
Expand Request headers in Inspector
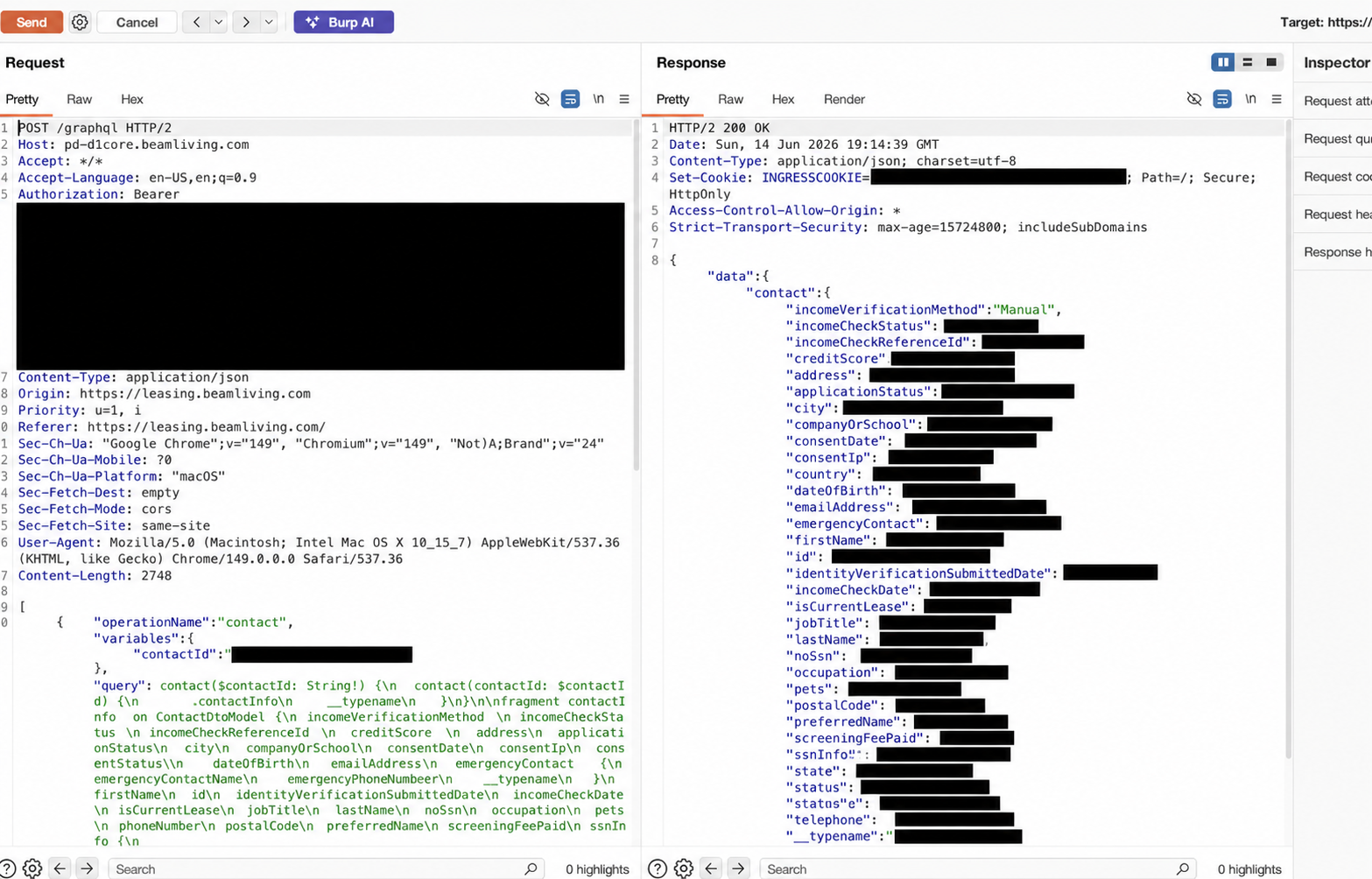click(x=1337, y=214)
